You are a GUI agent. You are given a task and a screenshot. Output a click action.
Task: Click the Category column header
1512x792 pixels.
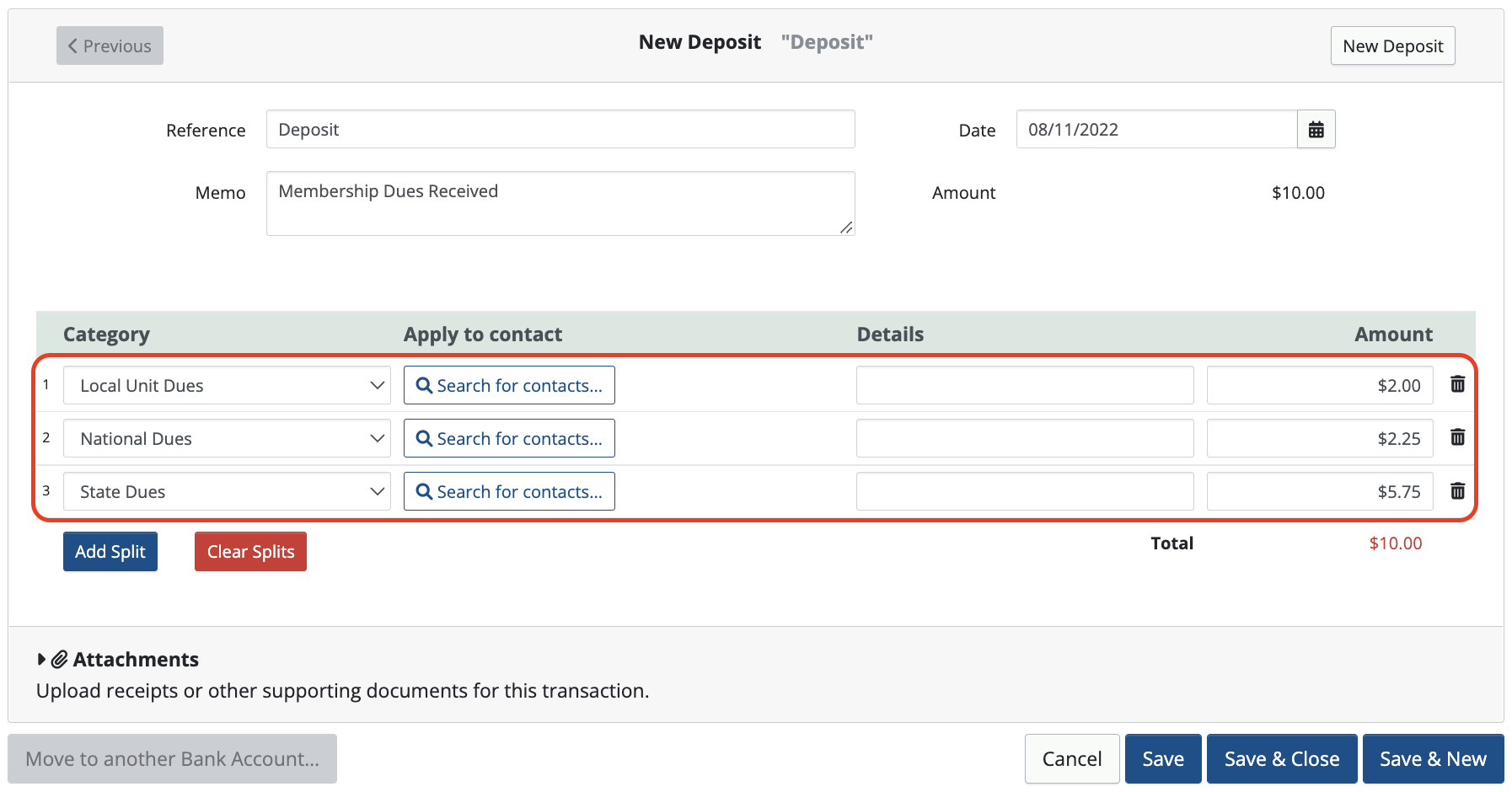click(106, 334)
